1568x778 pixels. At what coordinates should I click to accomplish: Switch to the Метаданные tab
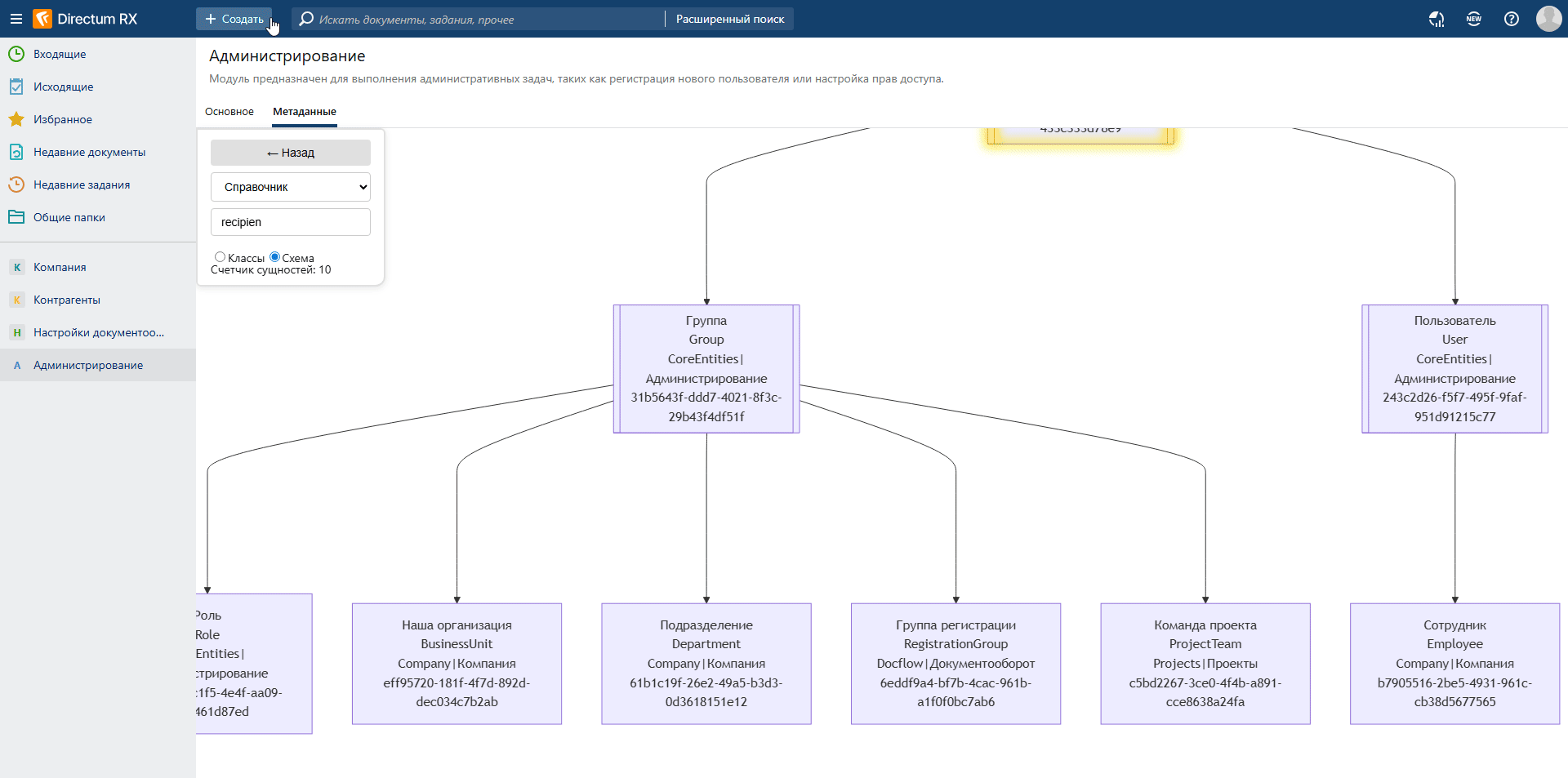(305, 112)
